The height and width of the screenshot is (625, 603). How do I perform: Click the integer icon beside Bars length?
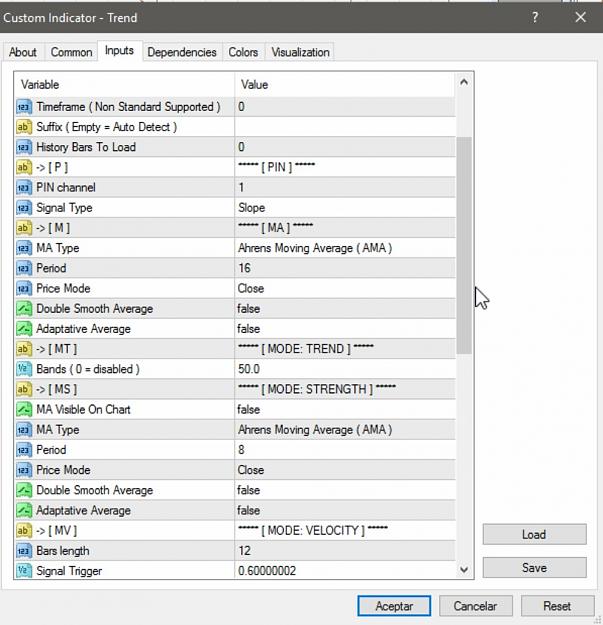[x=24, y=551]
